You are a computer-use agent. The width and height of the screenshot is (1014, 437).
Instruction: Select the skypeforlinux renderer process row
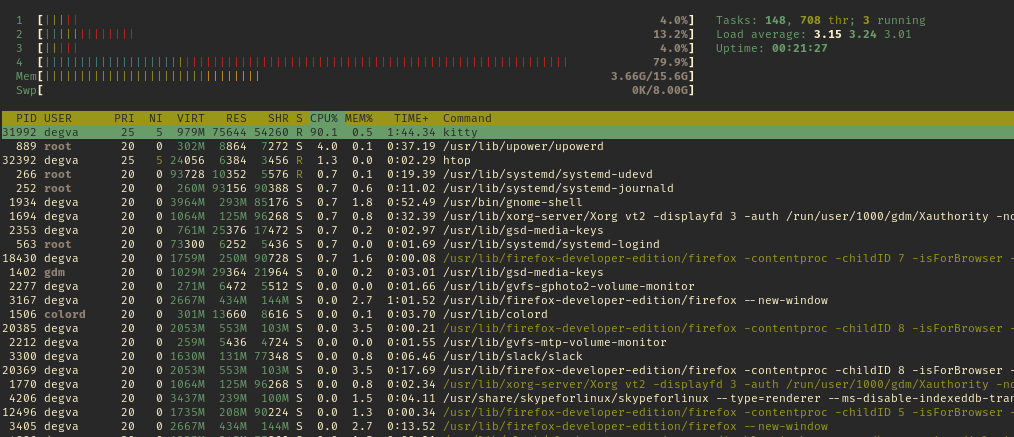click(507, 398)
